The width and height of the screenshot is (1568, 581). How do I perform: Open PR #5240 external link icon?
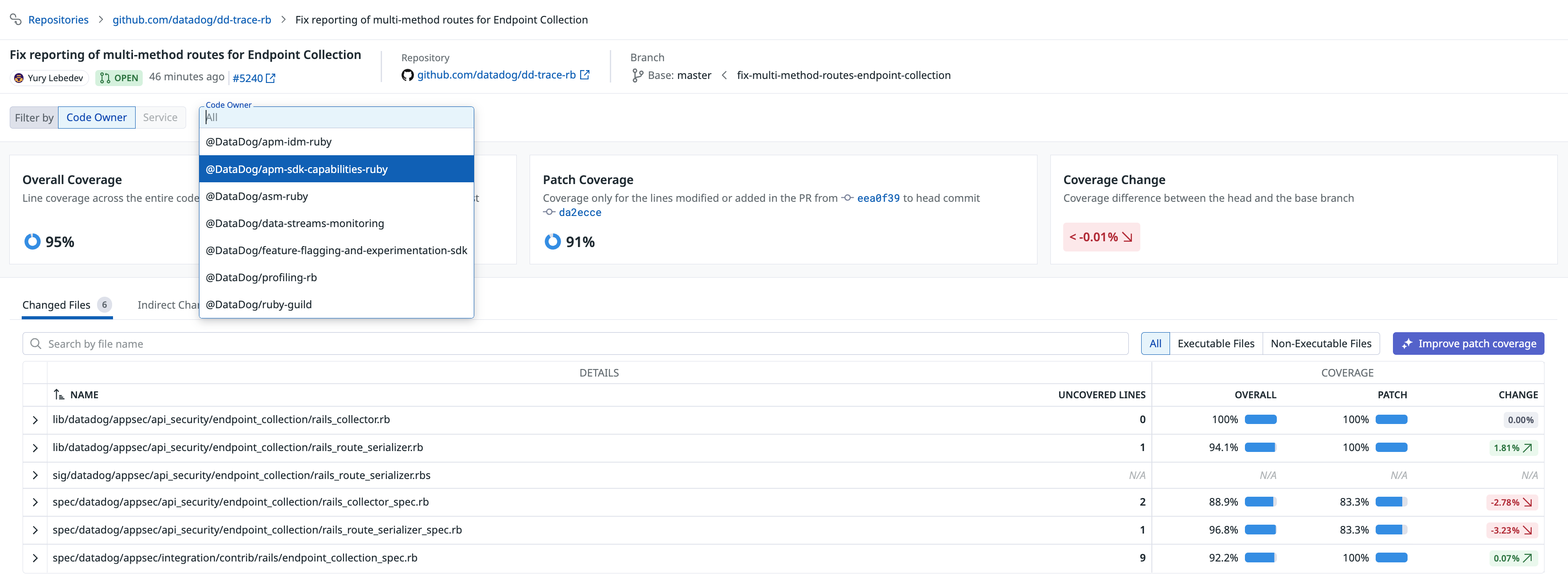pyautogui.click(x=271, y=79)
